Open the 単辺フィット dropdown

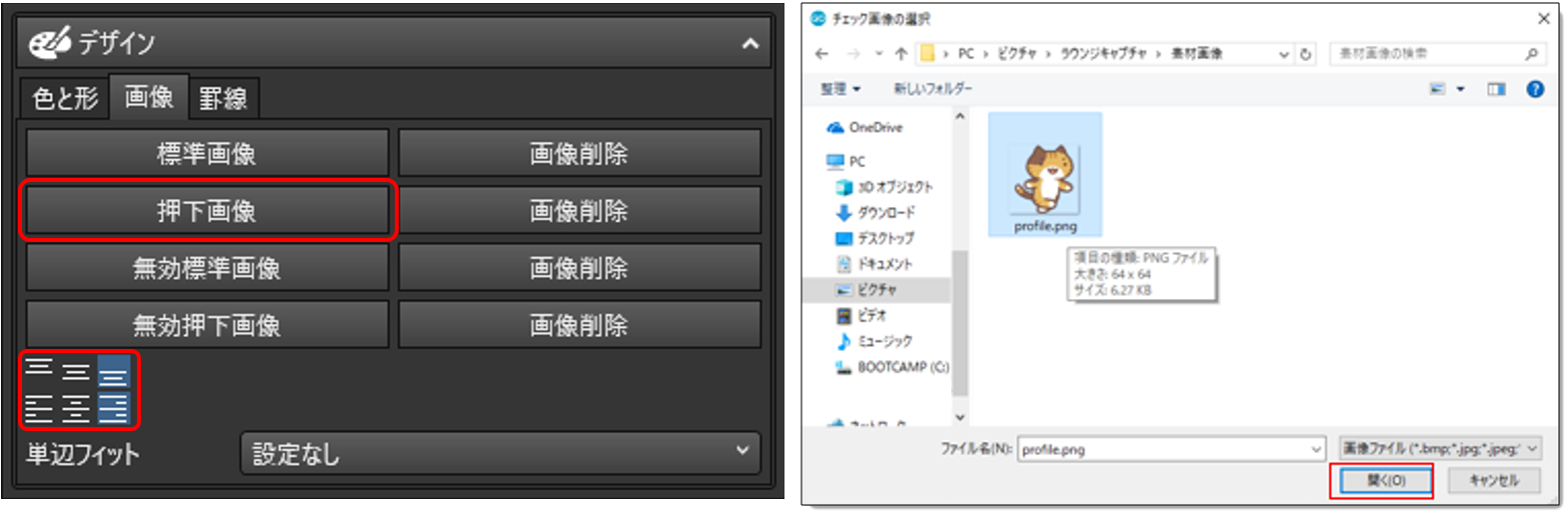coord(500,453)
